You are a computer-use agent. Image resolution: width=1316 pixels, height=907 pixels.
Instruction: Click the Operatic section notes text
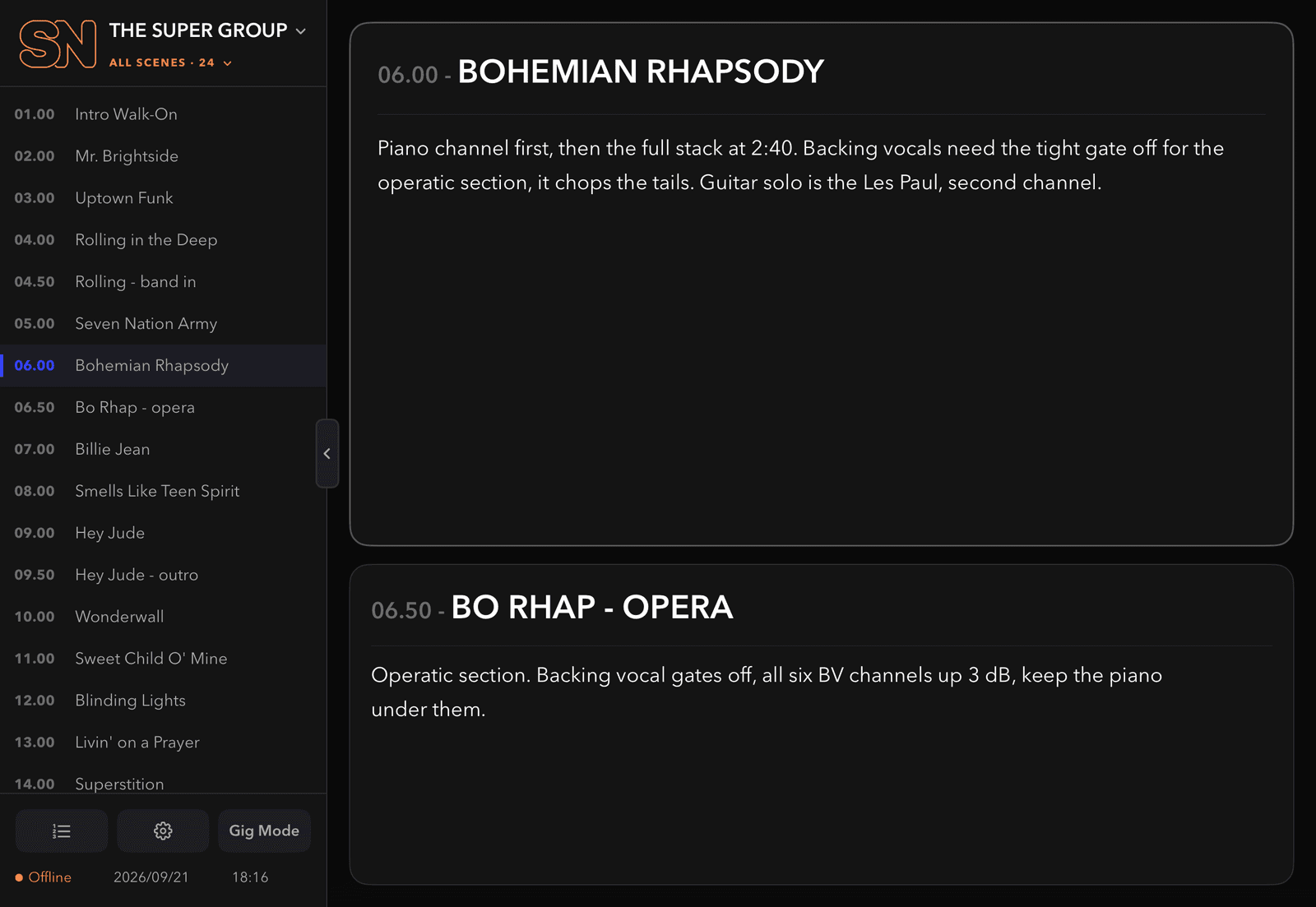coord(767,692)
